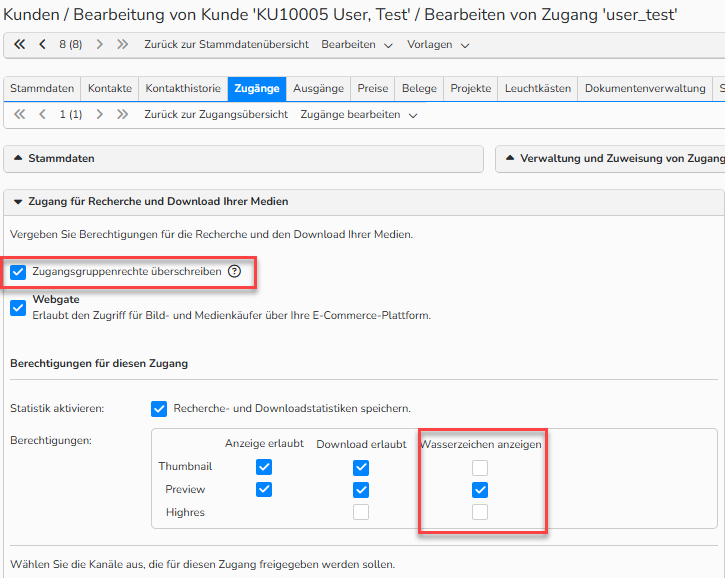The width and height of the screenshot is (725, 578).
Task: Uncheck the Webgate checkbox
Action: 18,307
